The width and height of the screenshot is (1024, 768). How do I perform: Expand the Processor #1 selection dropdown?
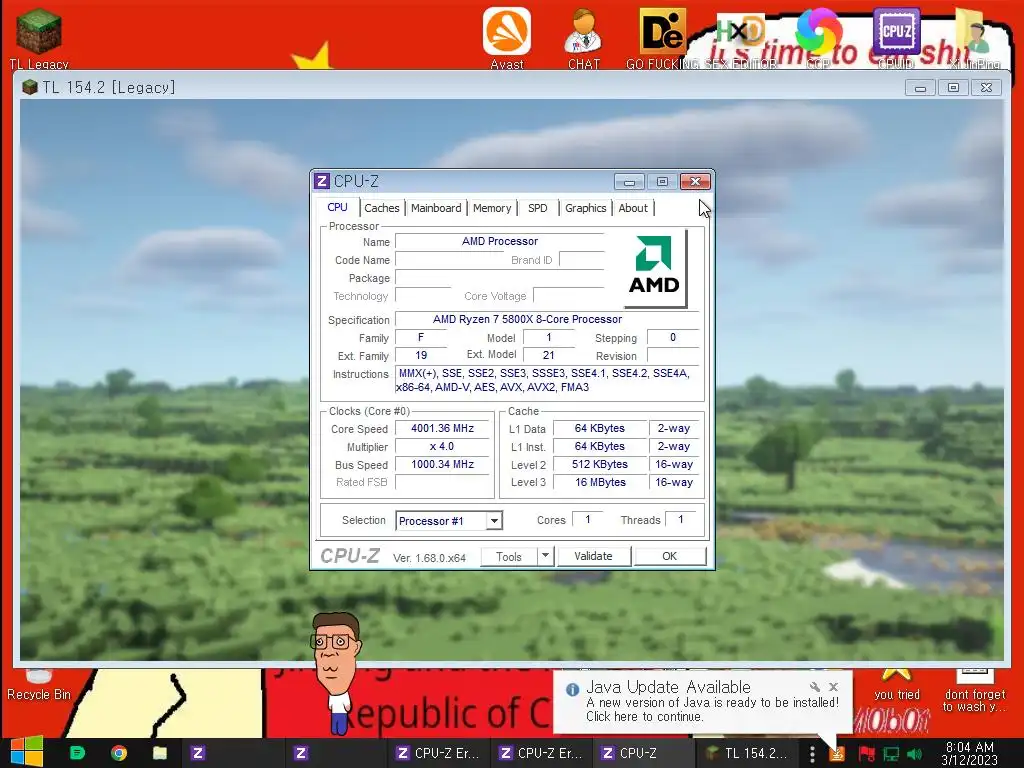click(x=494, y=520)
